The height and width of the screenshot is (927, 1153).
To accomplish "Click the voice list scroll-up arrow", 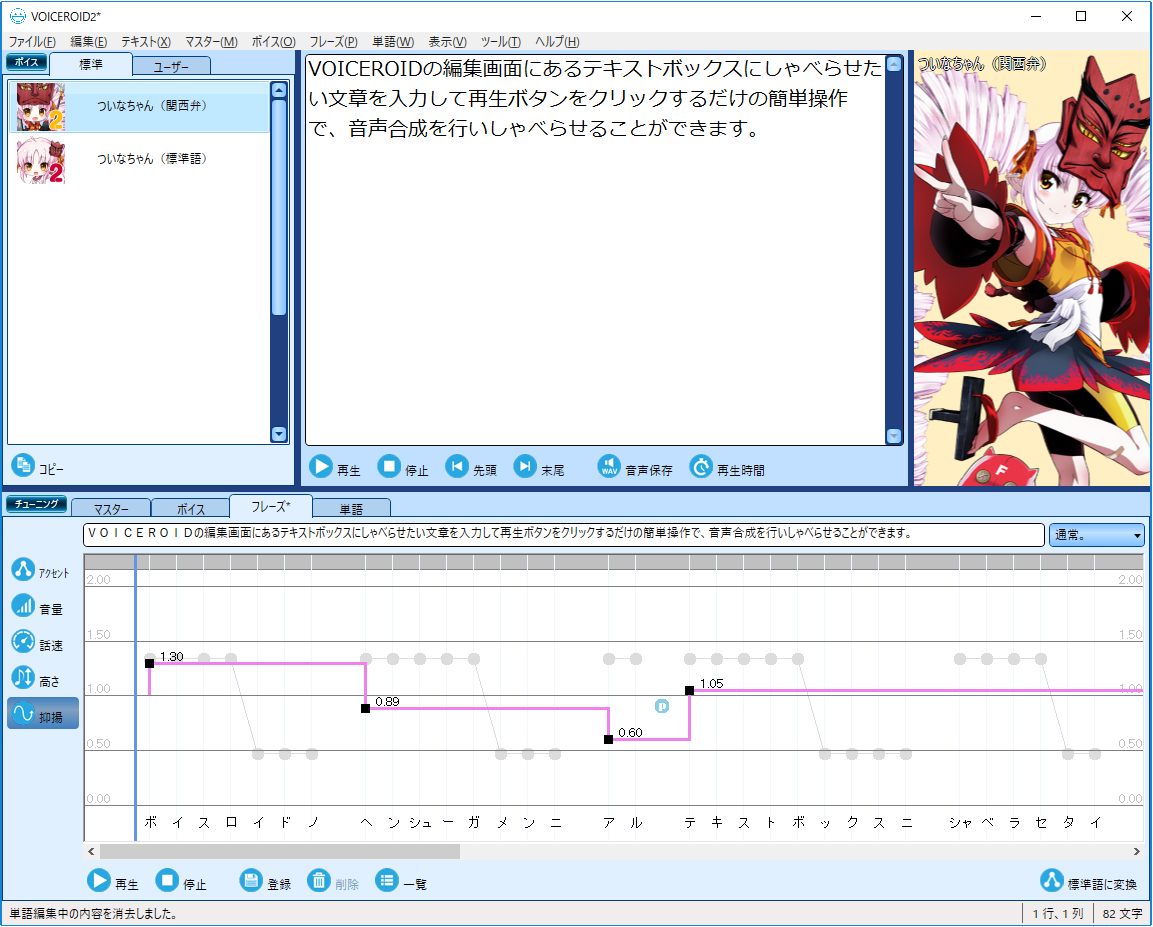I will [x=279, y=90].
